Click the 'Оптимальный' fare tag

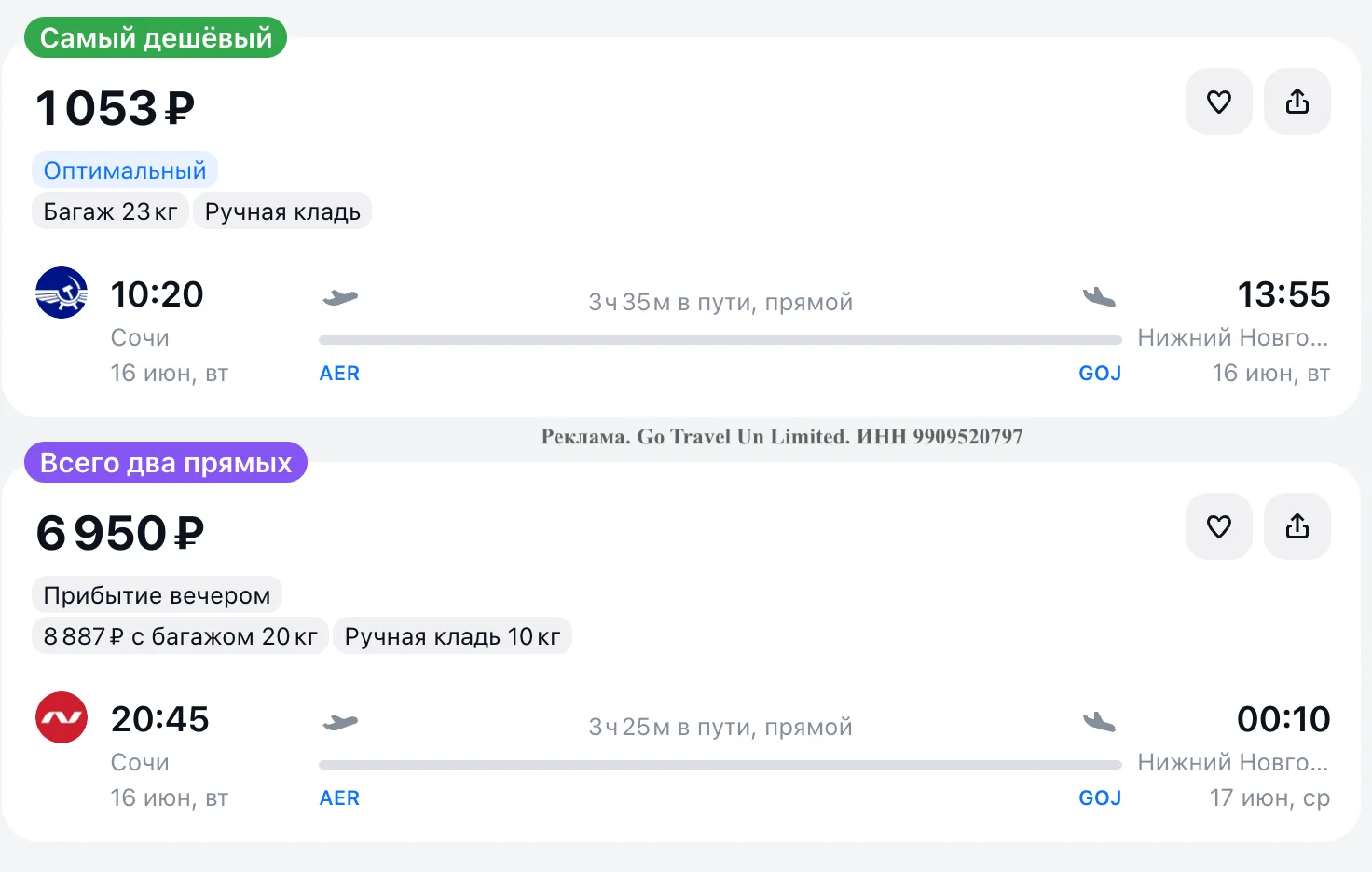click(125, 170)
